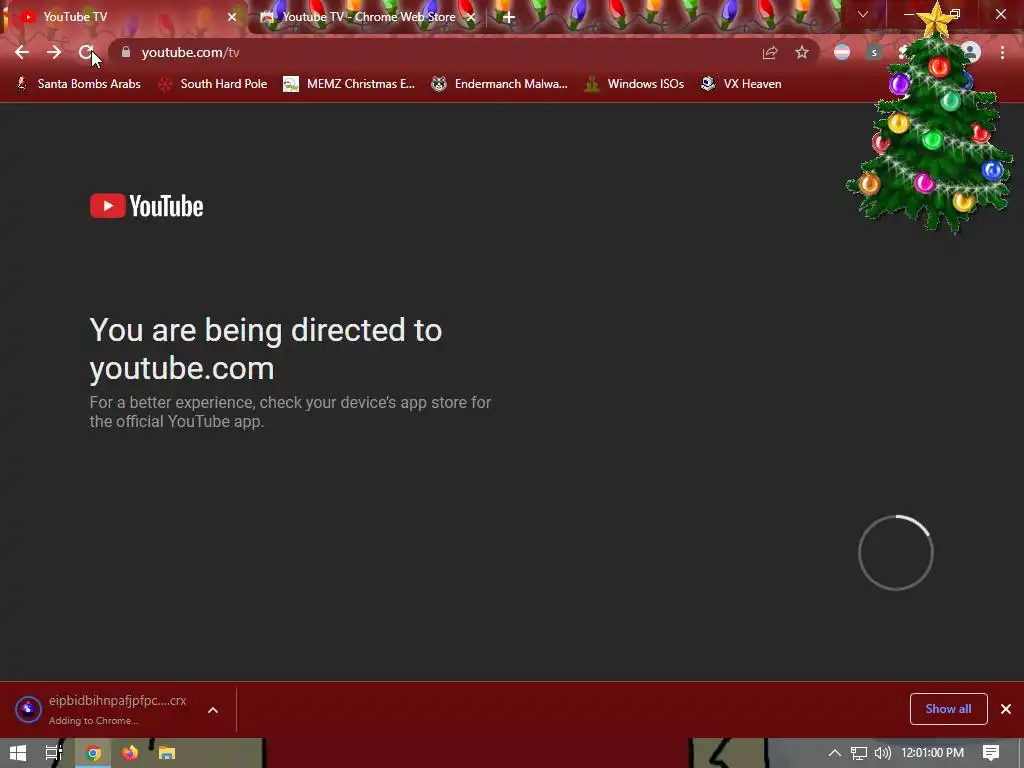This screenshot has height=768, width=1024.
Task: Click the Chrome taskbar icon
Action: tap(93, 753)
